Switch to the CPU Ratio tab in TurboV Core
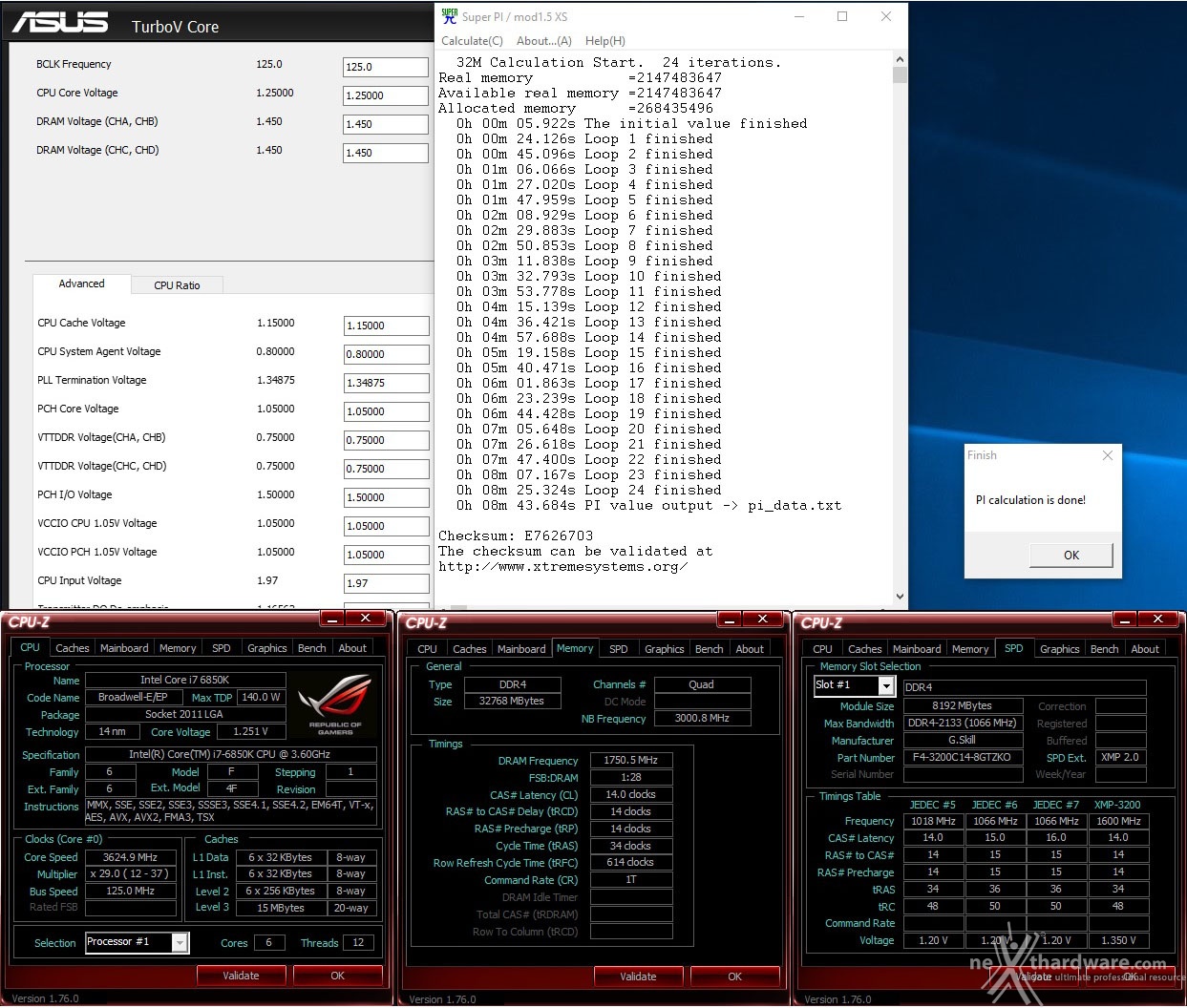 [x=177, y=285]
